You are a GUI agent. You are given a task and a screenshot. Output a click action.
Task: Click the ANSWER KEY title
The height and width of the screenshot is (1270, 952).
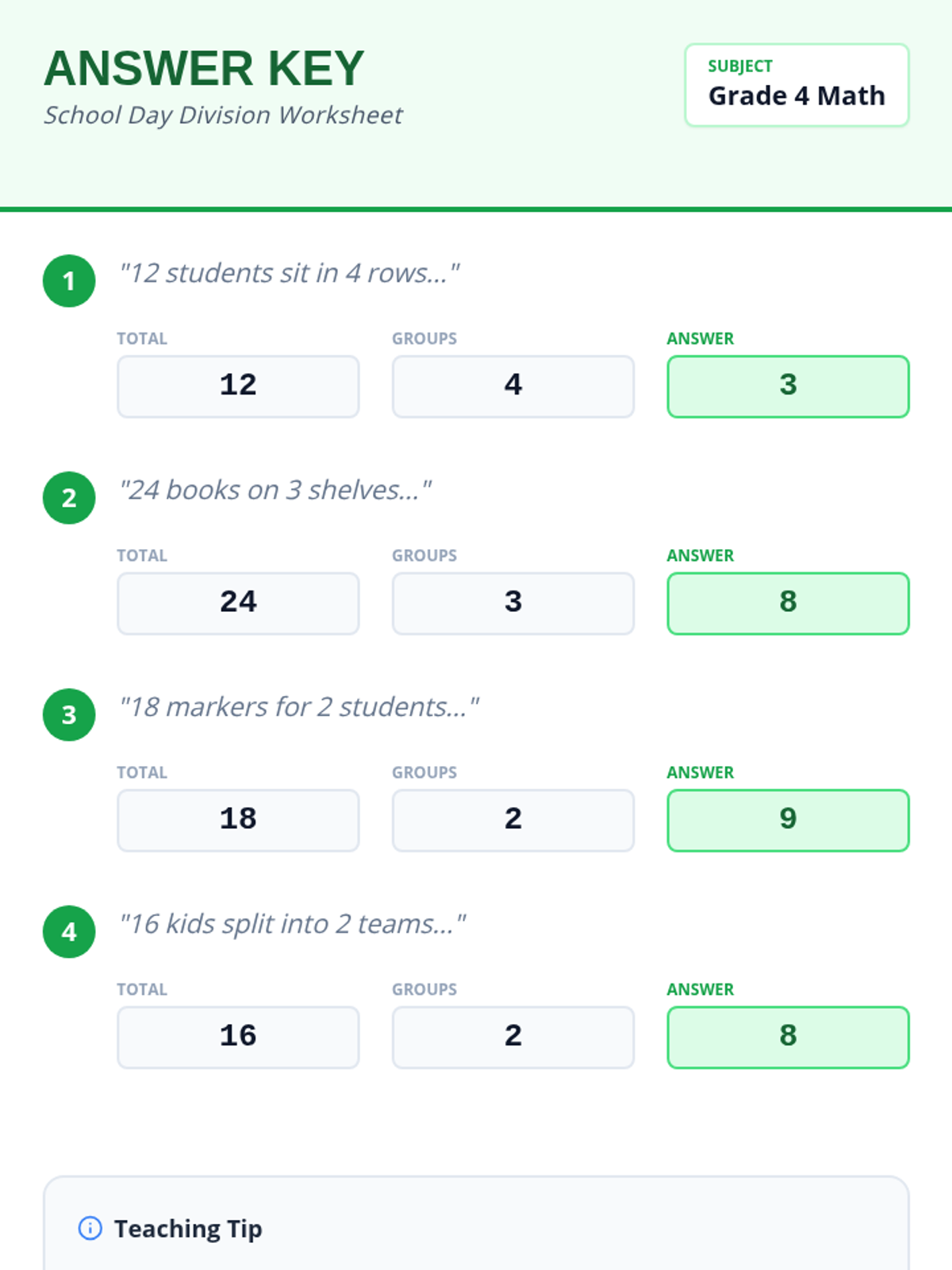tap(204, 68)
